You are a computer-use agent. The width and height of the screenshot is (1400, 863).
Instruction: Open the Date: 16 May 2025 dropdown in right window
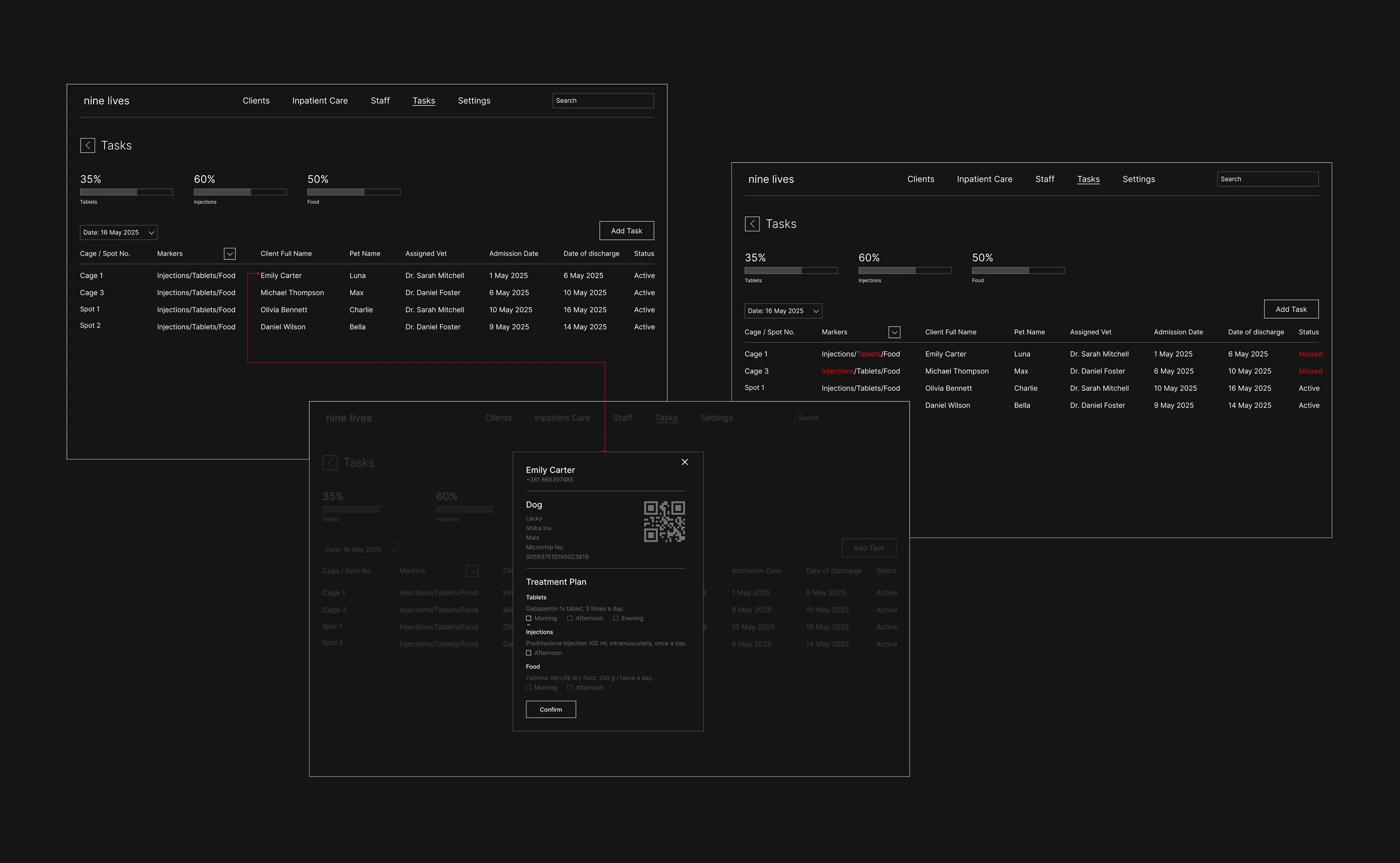783,311
